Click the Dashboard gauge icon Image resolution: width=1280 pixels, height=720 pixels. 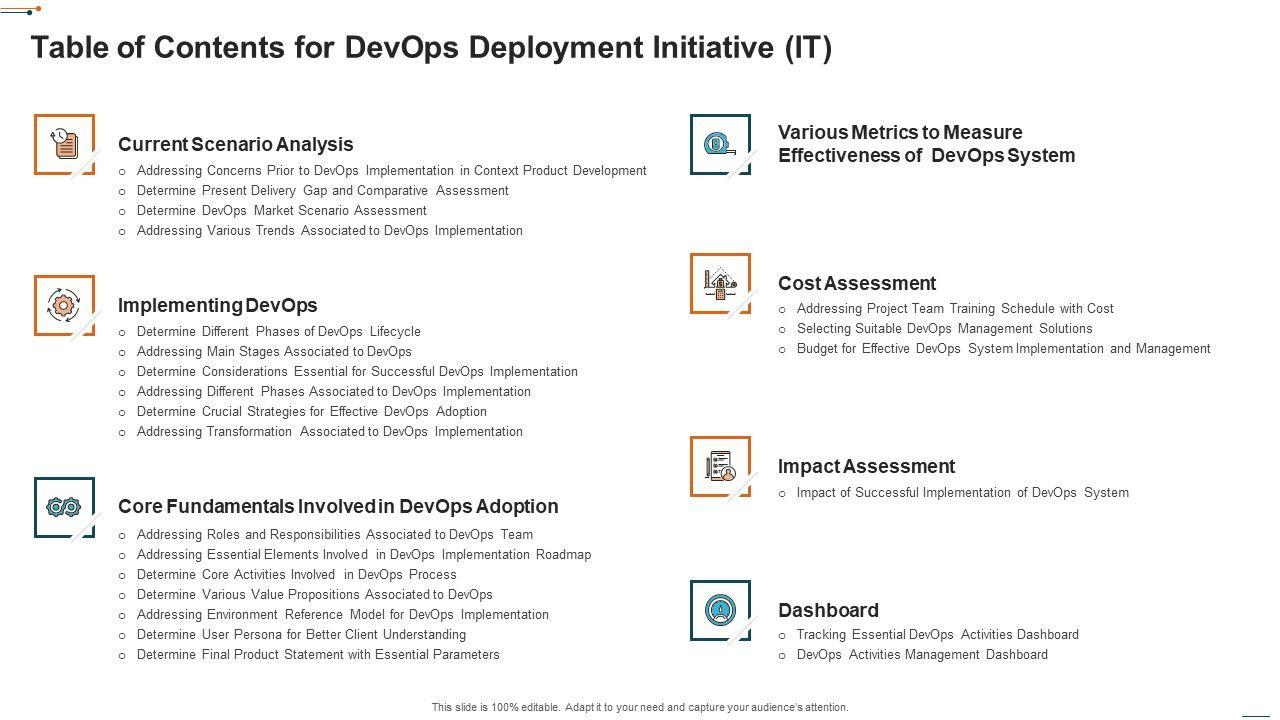click(x=719, y=610)
